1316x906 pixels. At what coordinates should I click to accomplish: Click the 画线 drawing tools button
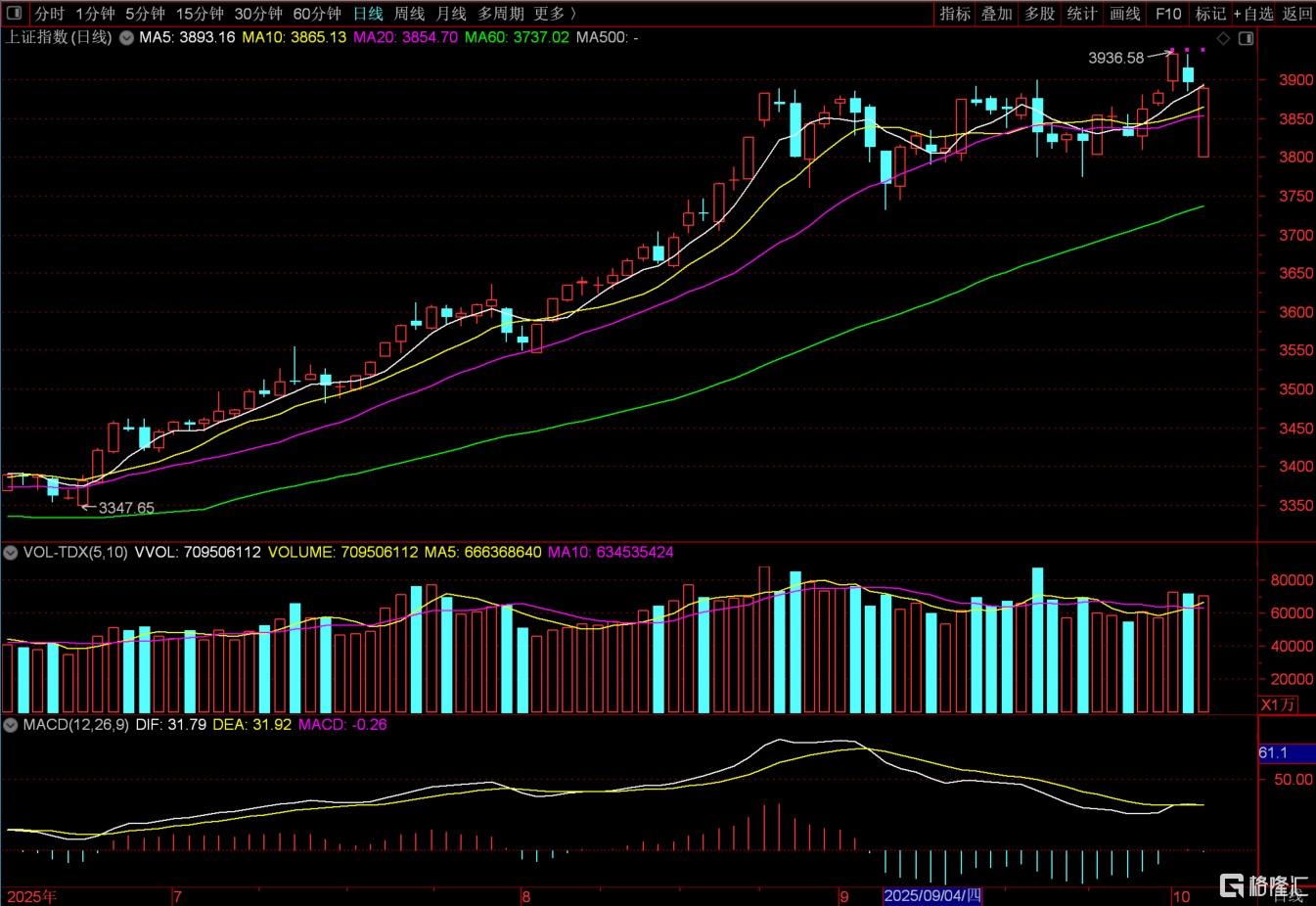coord(1125,14)
